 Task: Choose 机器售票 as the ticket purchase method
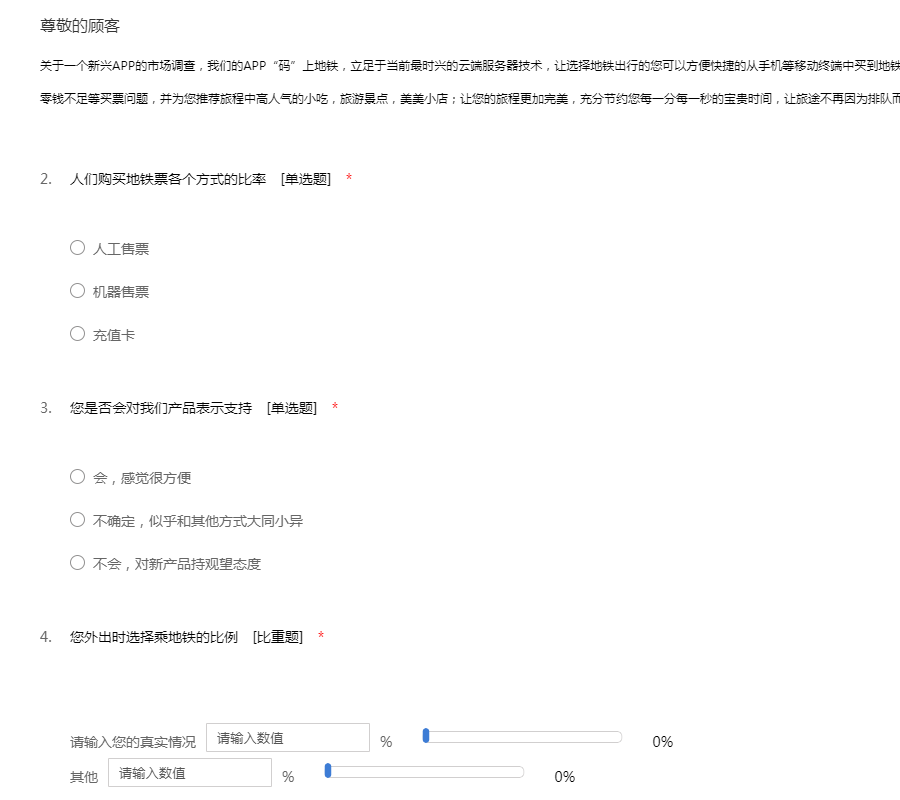[x=78, y=291]
